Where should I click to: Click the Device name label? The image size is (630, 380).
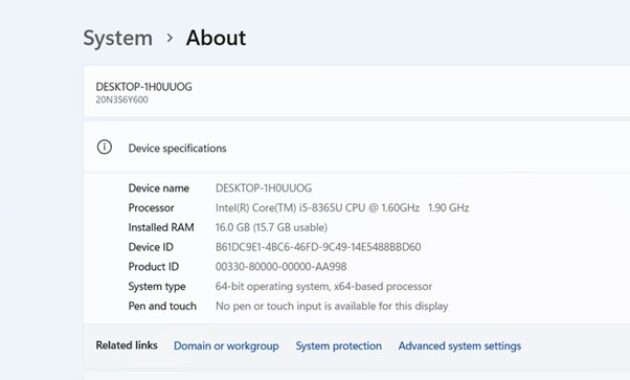point(159,188)
